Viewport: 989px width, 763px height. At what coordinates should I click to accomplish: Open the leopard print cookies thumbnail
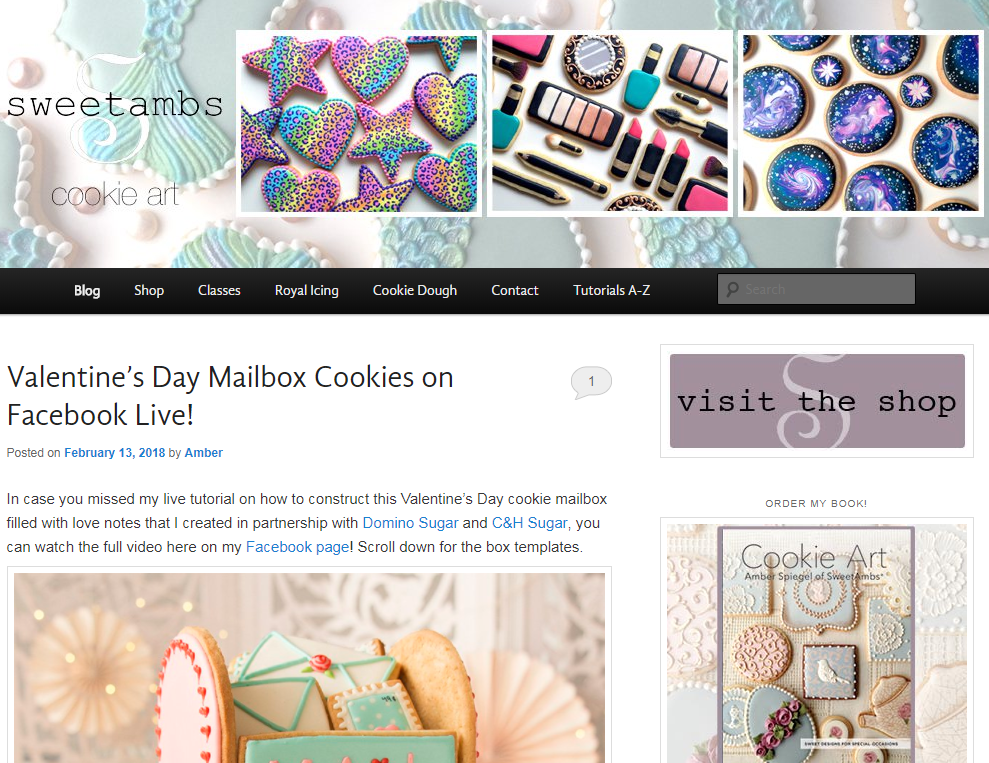359,124
